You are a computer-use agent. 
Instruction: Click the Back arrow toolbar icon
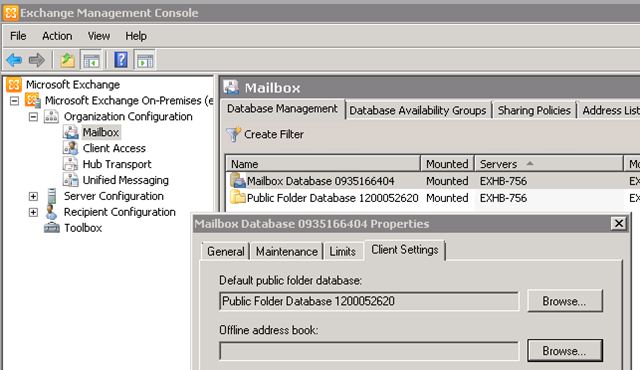[x=14, y=60]
